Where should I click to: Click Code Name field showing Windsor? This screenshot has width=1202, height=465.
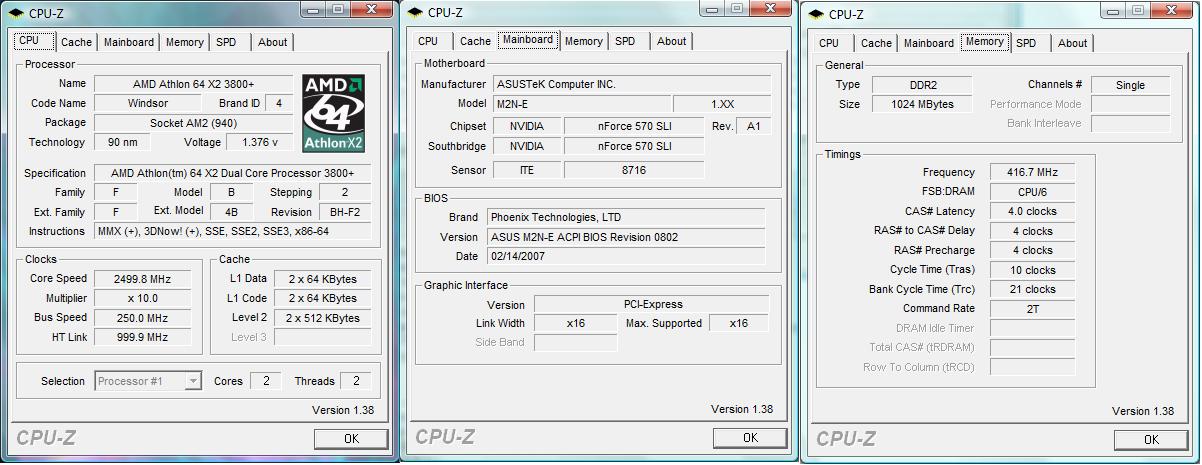pos(148,103)
